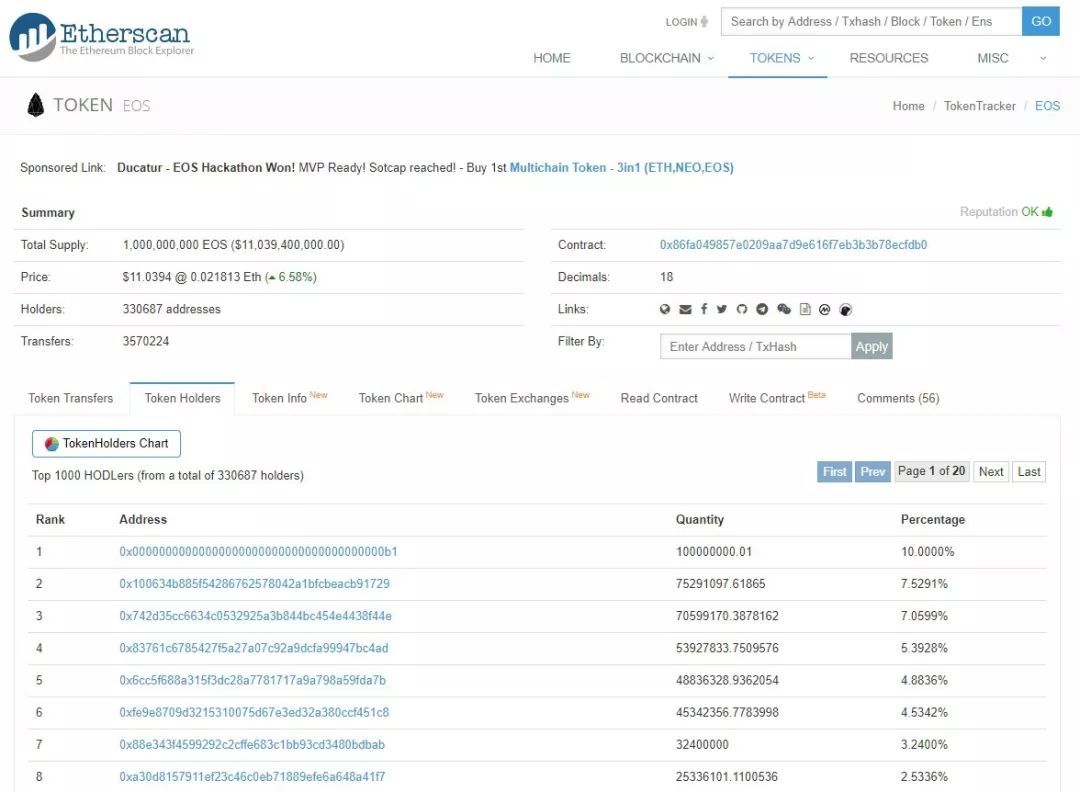Open the GitHub icon link
Screen dimensions: 1080x792
(742, 310)
